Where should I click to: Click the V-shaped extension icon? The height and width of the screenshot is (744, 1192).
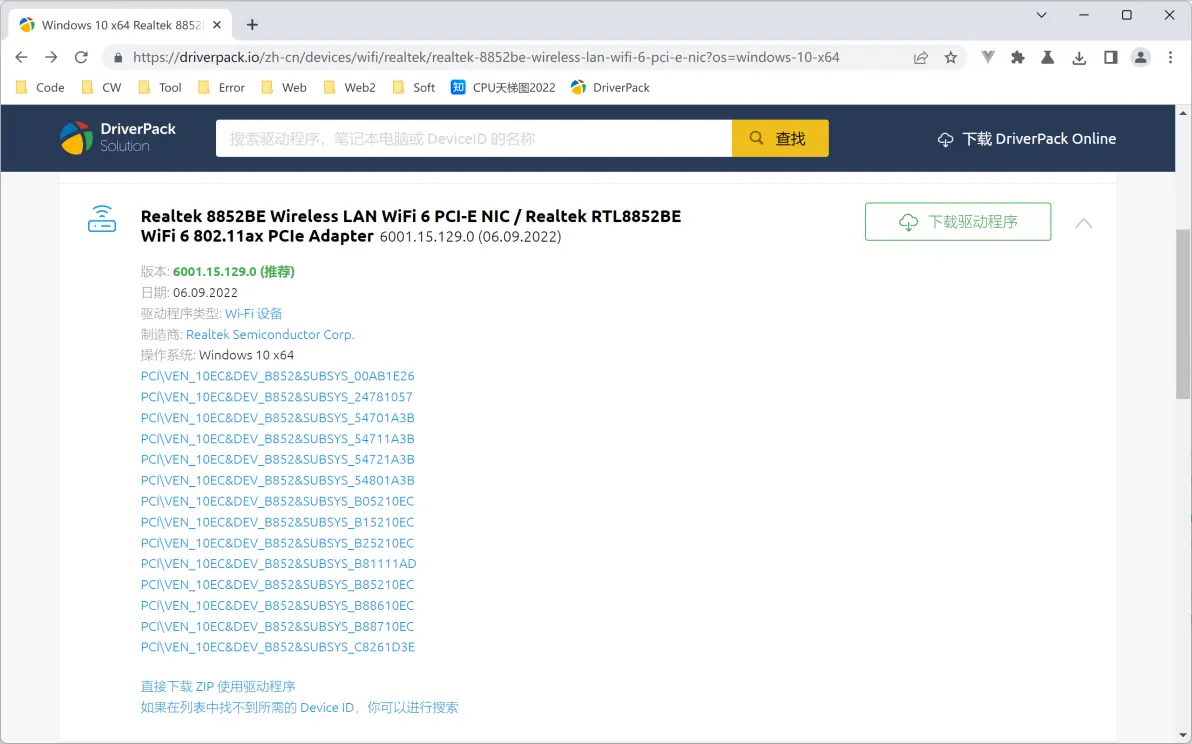[988, 57]
